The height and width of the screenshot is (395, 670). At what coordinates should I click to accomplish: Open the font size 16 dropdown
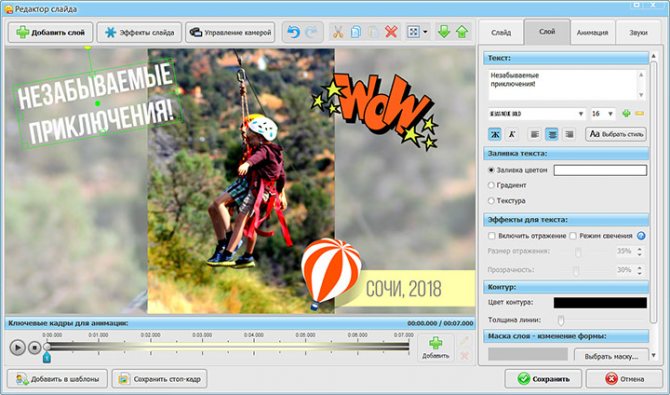tap(611, 114)
